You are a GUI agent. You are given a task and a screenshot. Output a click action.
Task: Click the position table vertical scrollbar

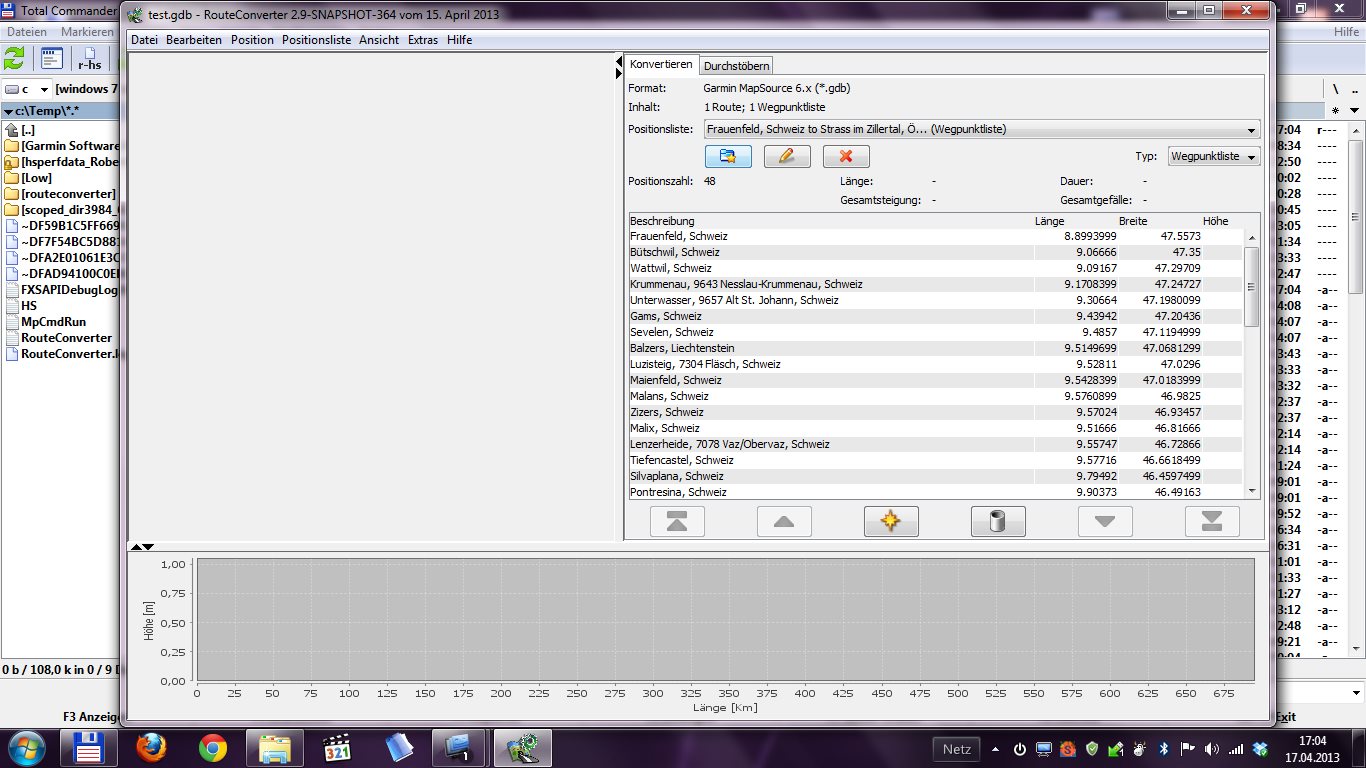[1251, 285]
